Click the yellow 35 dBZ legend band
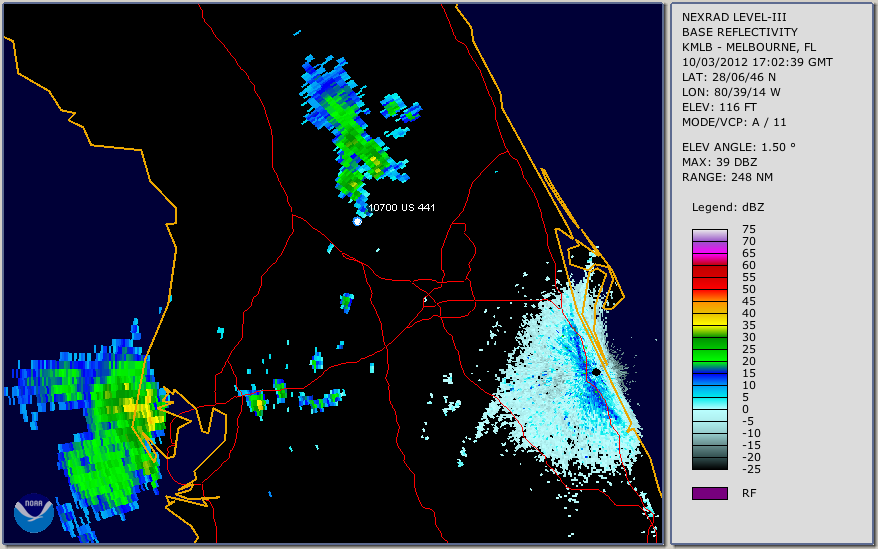Image resolution: width=878 pixels, height=549 pixels. 709,319
